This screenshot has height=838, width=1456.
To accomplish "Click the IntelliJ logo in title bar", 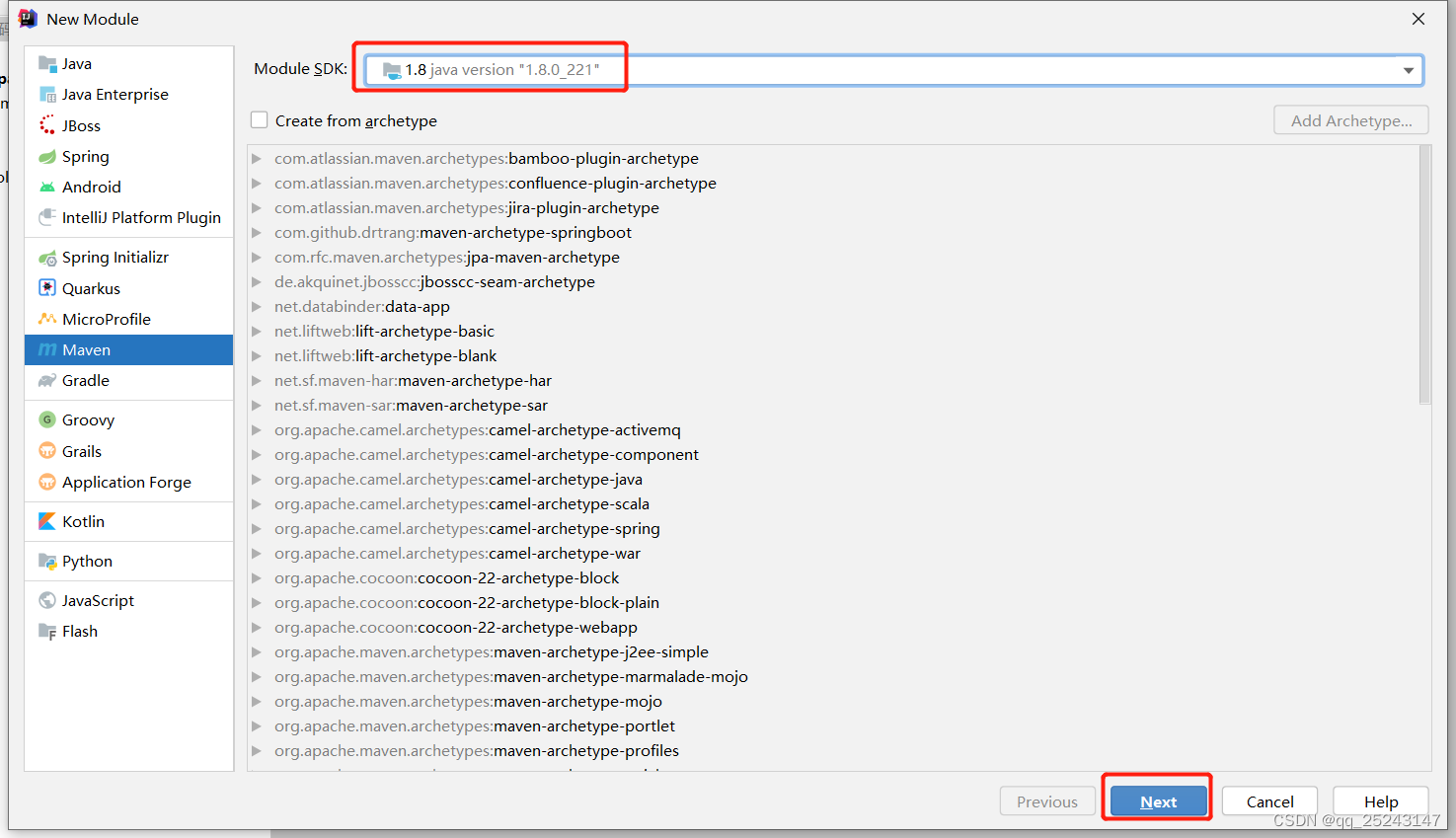I will pos(28,19).
